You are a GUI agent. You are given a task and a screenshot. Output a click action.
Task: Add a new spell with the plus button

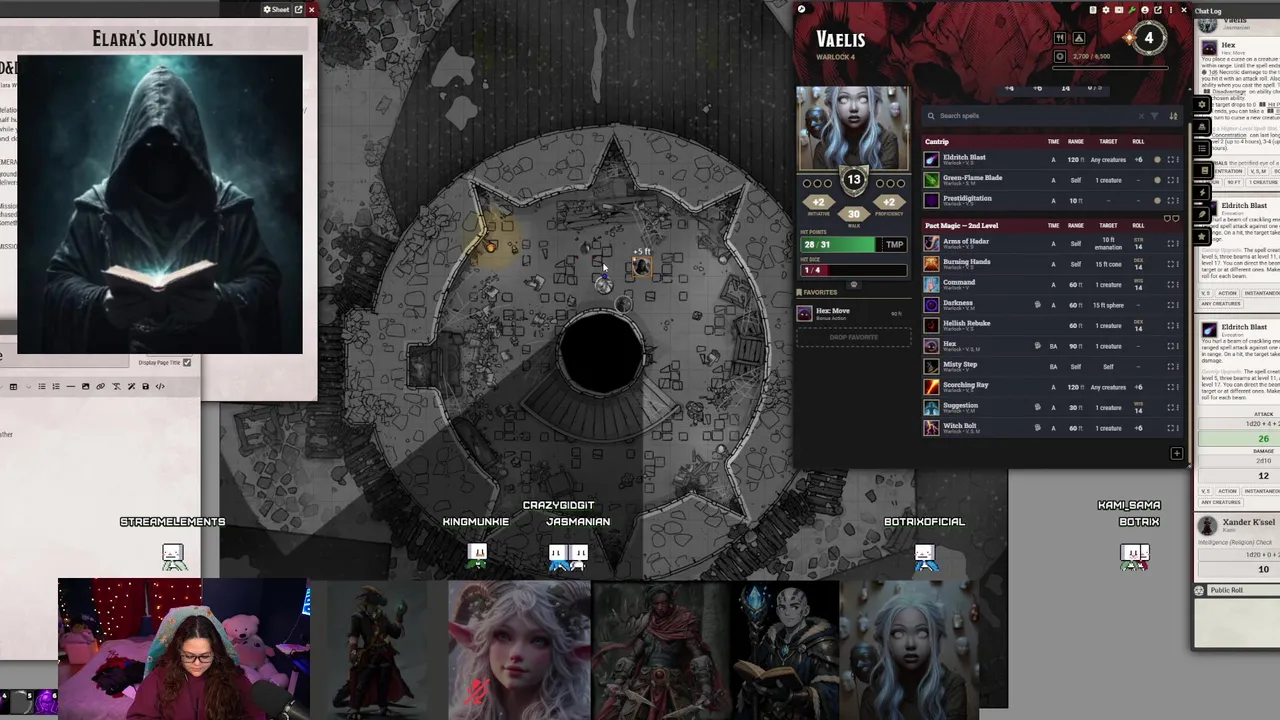1176,453
